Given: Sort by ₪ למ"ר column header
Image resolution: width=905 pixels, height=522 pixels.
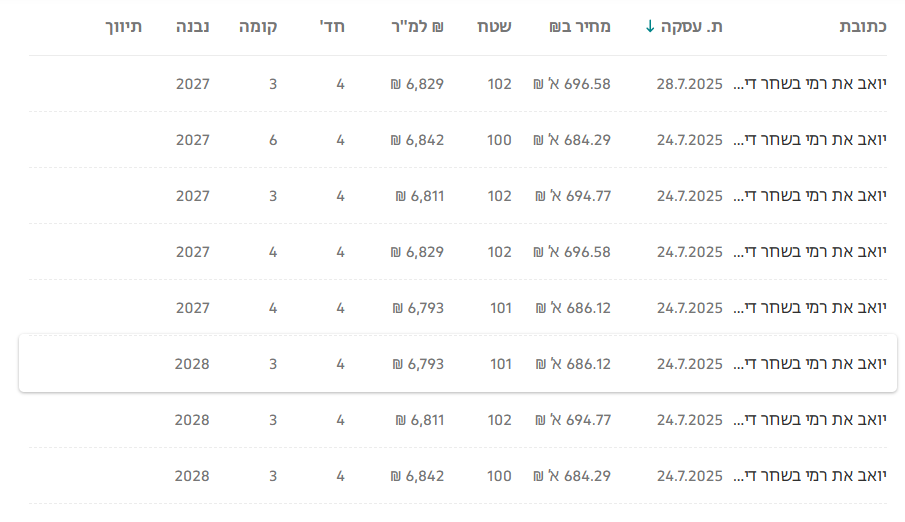Looking at the screenshot, I should (x=416, y=27).
